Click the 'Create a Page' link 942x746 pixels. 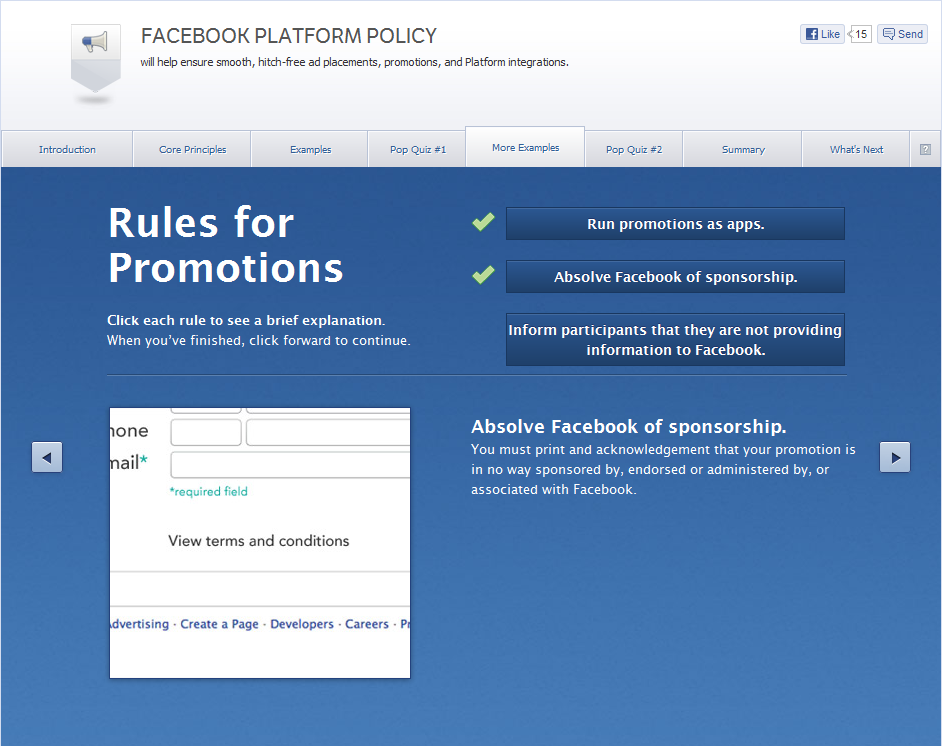[219, 624]
